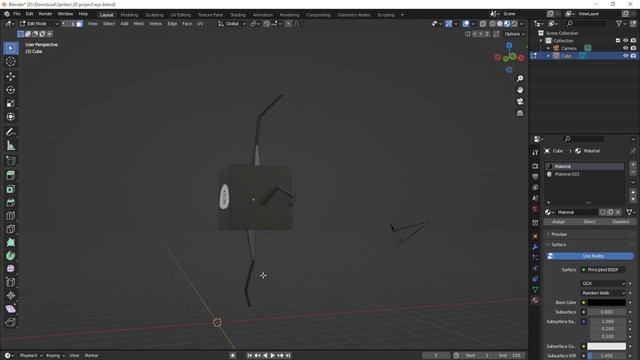Click the timeline play button
The image size is (640, 360).
(x=273, y=356)
